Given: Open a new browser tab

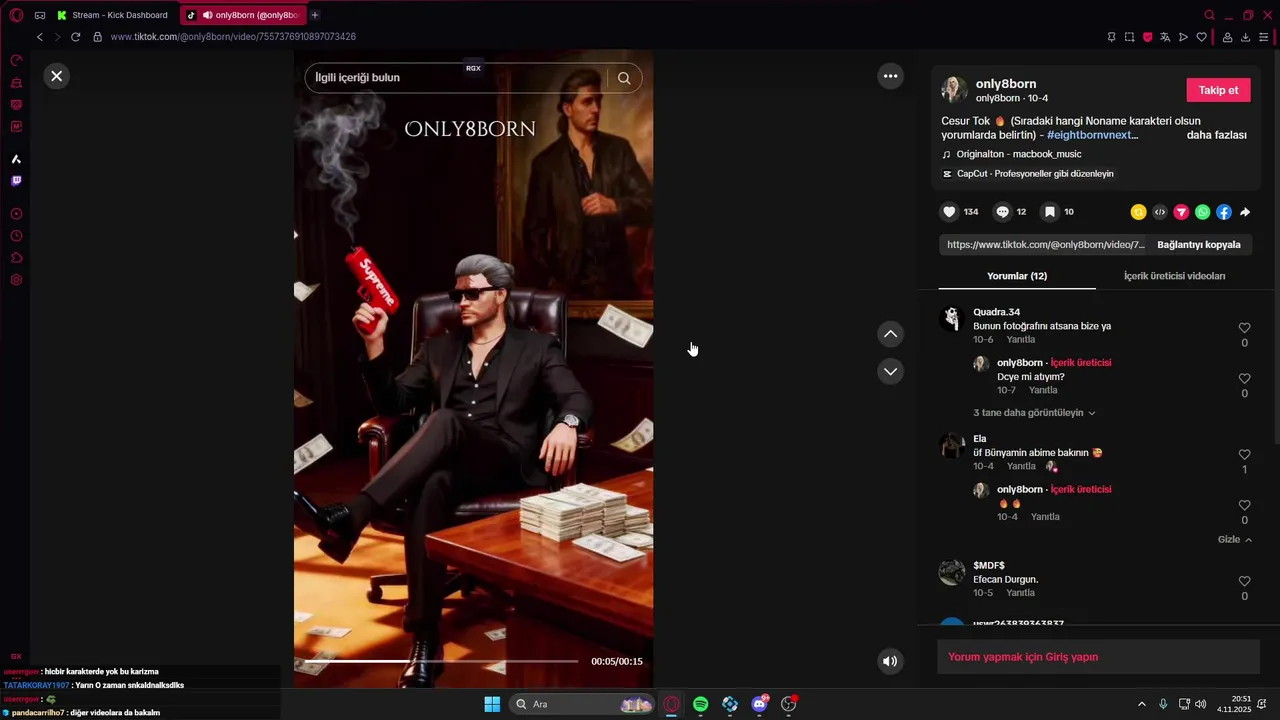Looking at the screenshot, I should [x=315, y=15].
